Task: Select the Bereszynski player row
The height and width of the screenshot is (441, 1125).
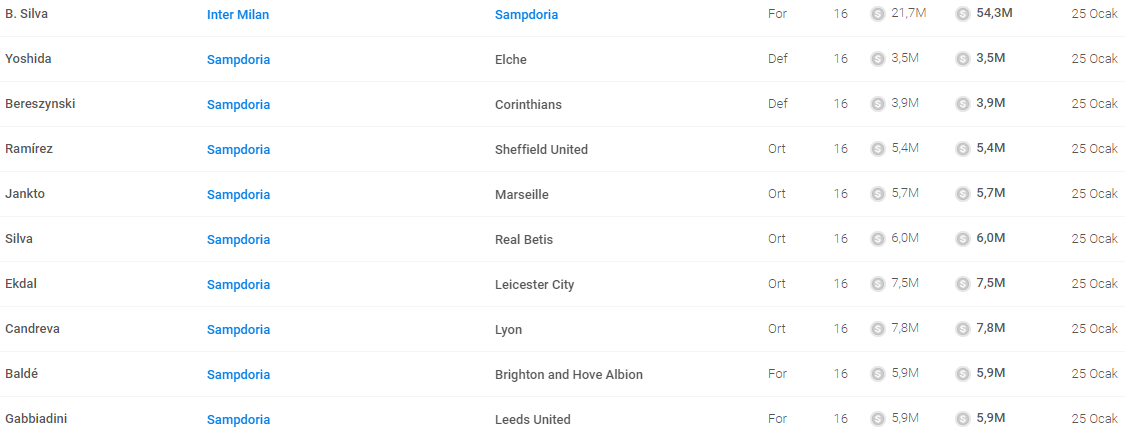Action: point(562,104)
